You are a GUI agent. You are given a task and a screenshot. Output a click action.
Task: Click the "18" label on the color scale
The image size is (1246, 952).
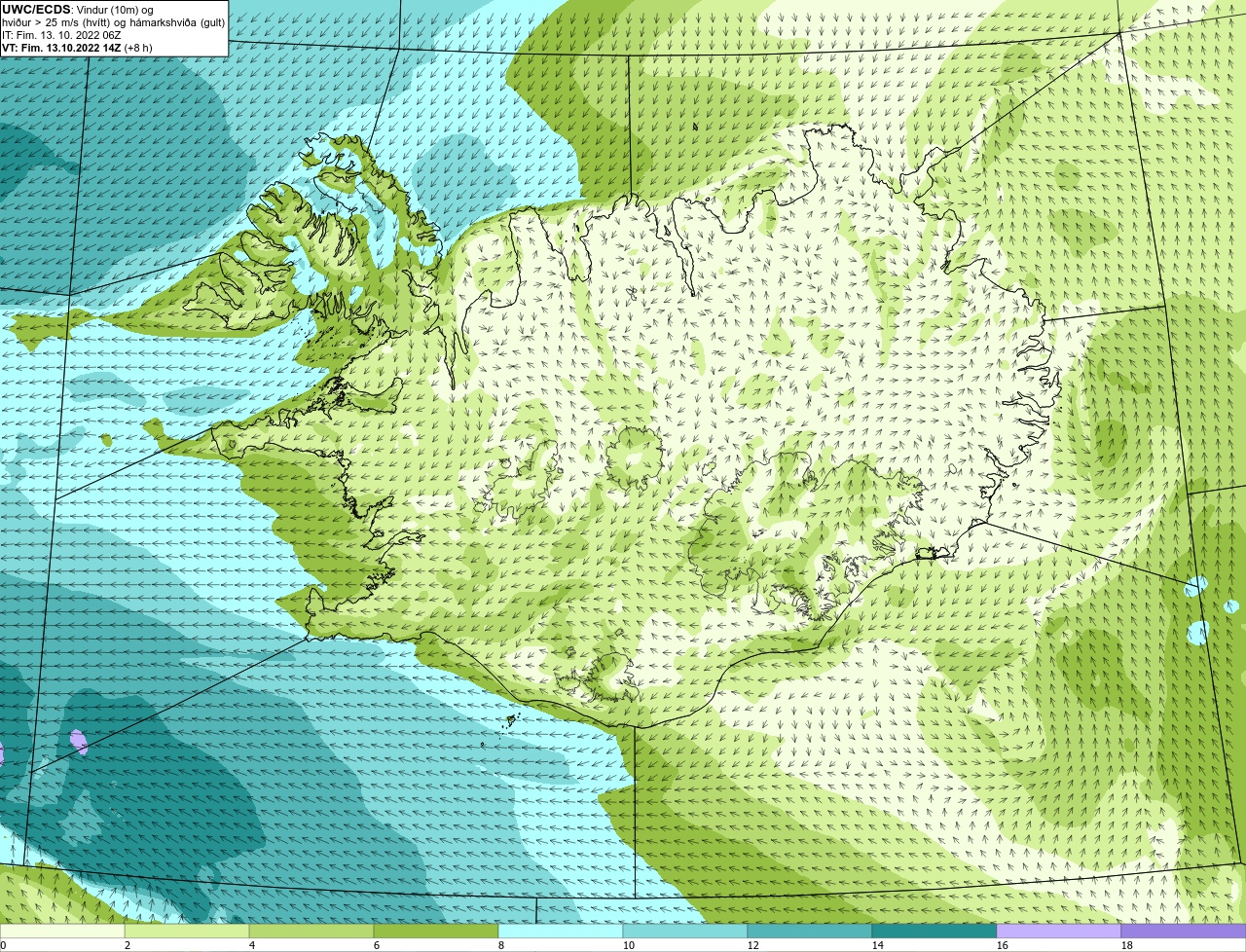pos(1127,945)
